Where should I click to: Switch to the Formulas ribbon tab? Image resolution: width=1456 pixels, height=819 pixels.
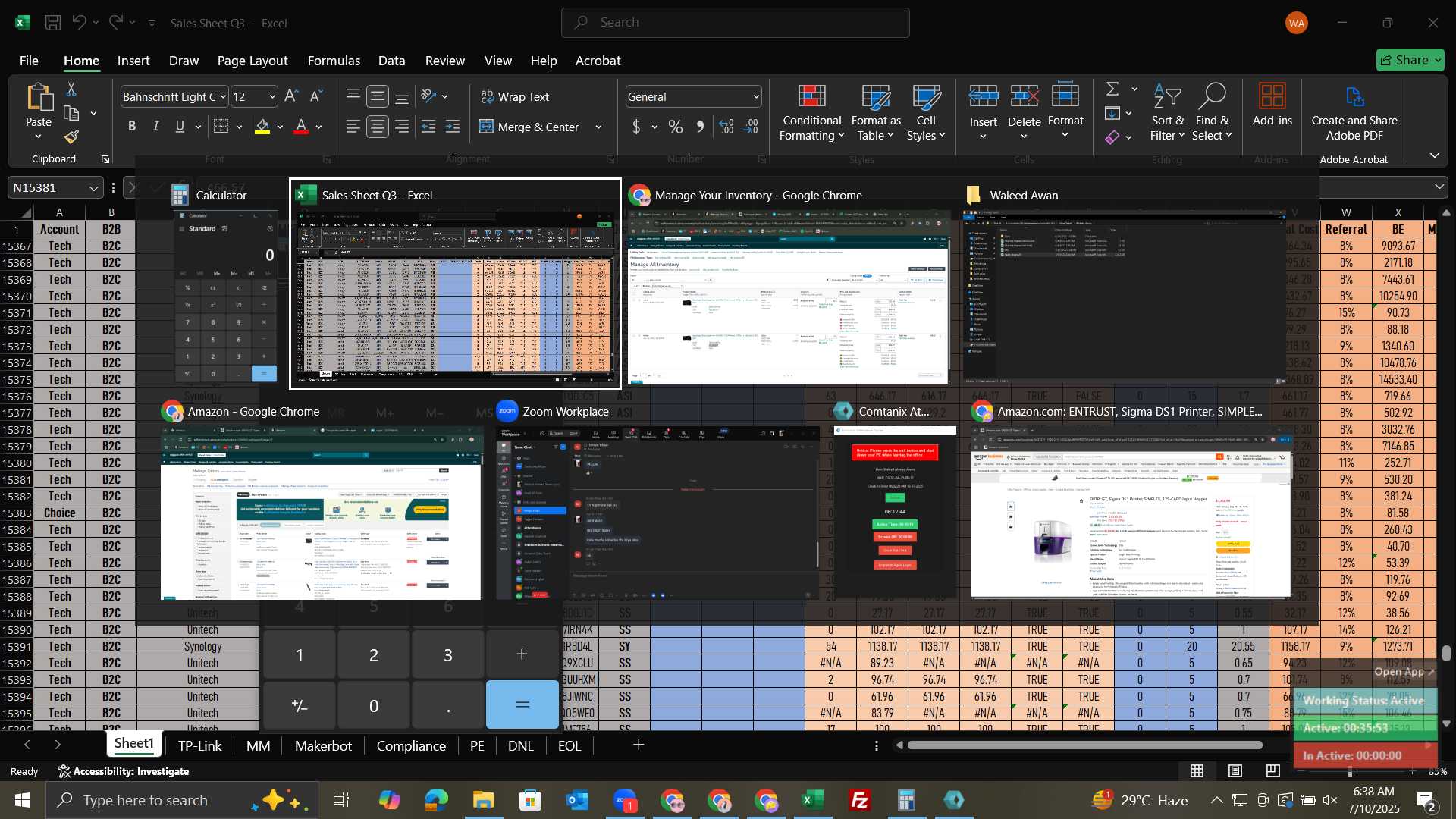(x=334, y=61)
